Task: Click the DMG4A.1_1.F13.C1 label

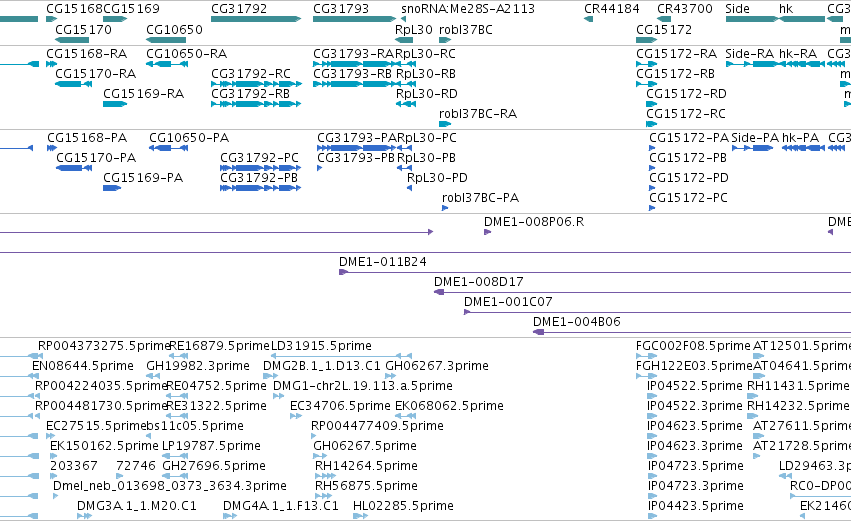Action: (x=281, y=506)
